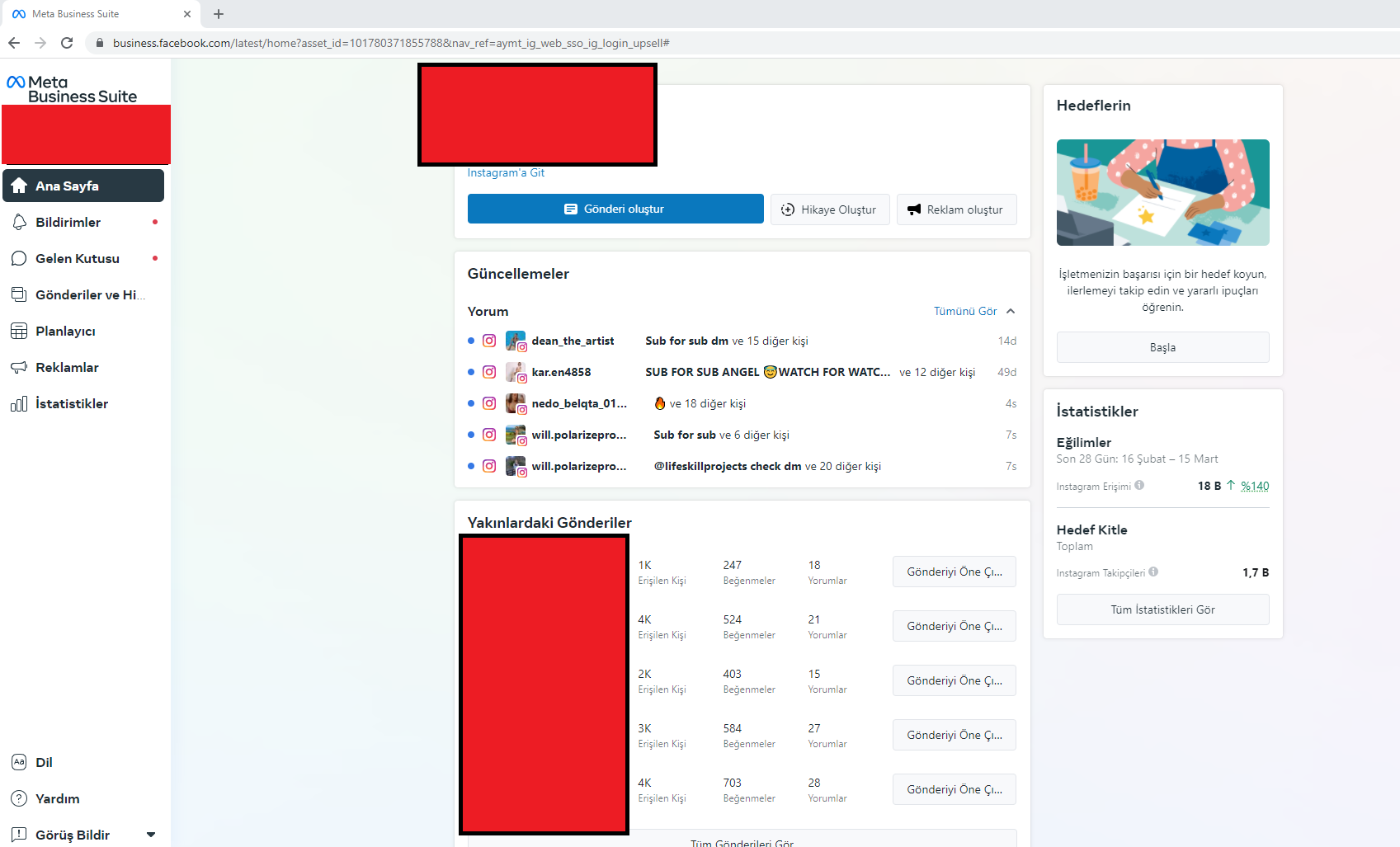Go to Ana Sayfa menu item
Image resolution: width=1400 pixels, height=847 pixels.
[83, 186]
